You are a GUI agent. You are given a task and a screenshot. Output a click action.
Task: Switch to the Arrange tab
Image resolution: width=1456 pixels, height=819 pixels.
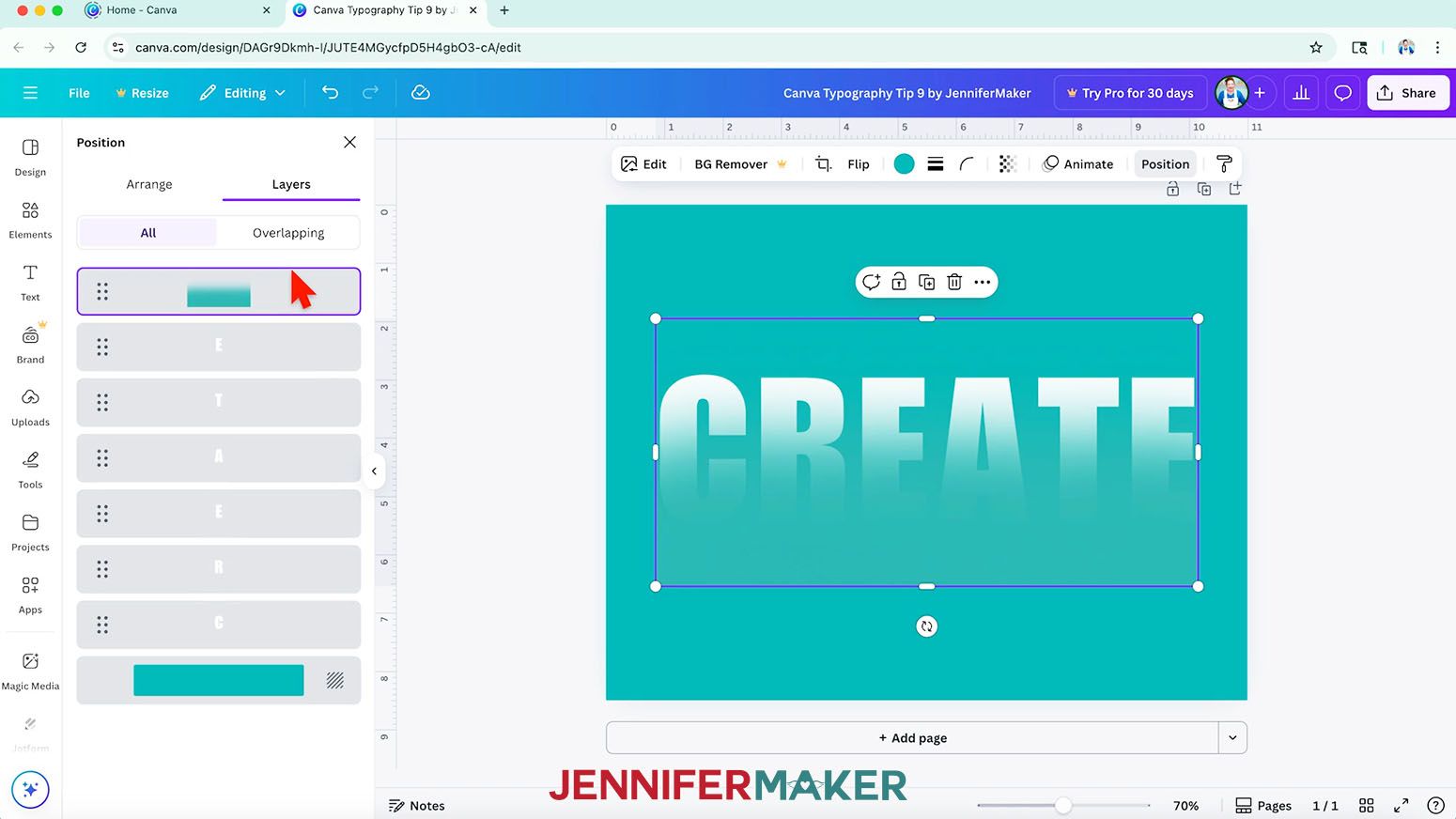149,184
